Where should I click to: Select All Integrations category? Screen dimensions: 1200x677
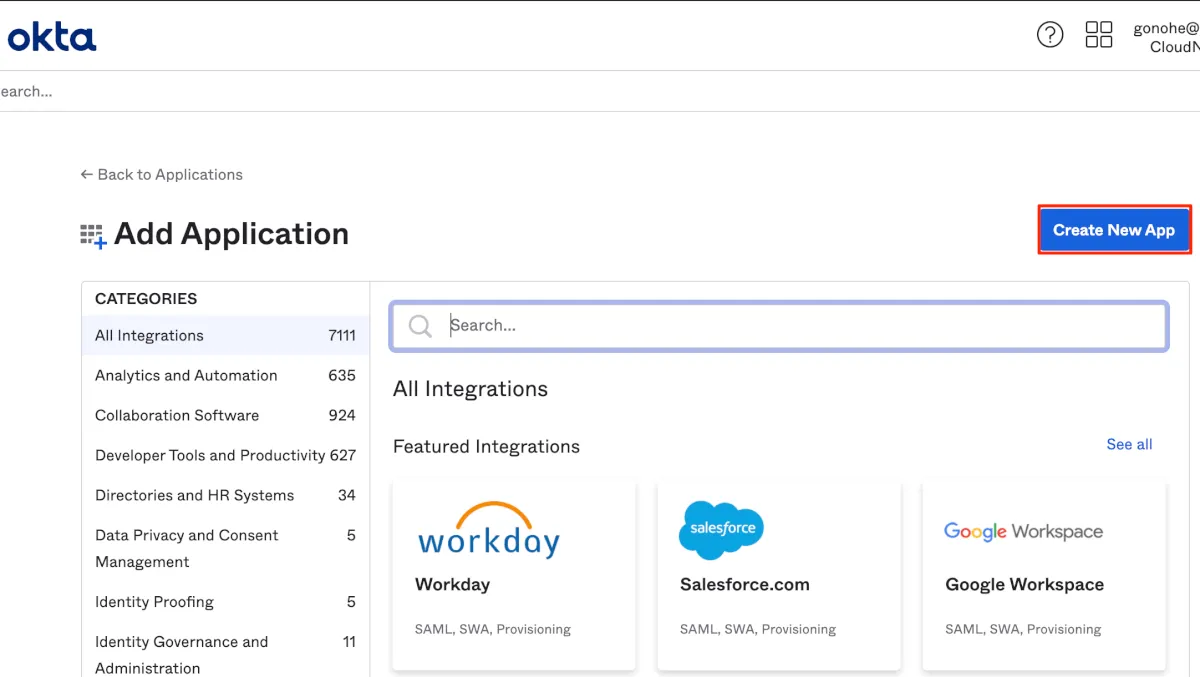coord(149,336)
